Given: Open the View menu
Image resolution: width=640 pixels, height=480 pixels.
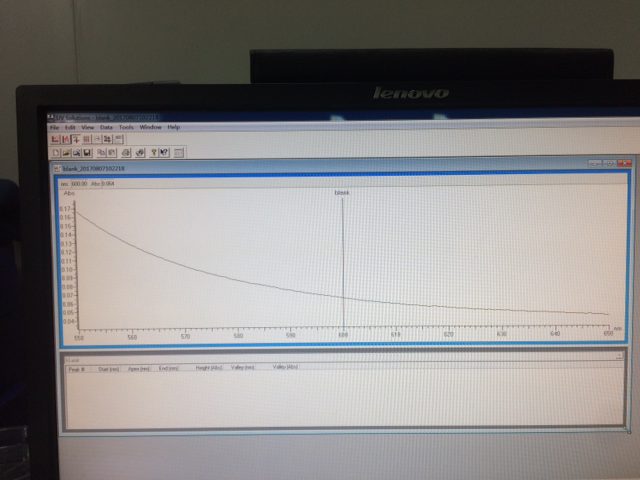Looking at the screenshot, I should click(87, 127).
